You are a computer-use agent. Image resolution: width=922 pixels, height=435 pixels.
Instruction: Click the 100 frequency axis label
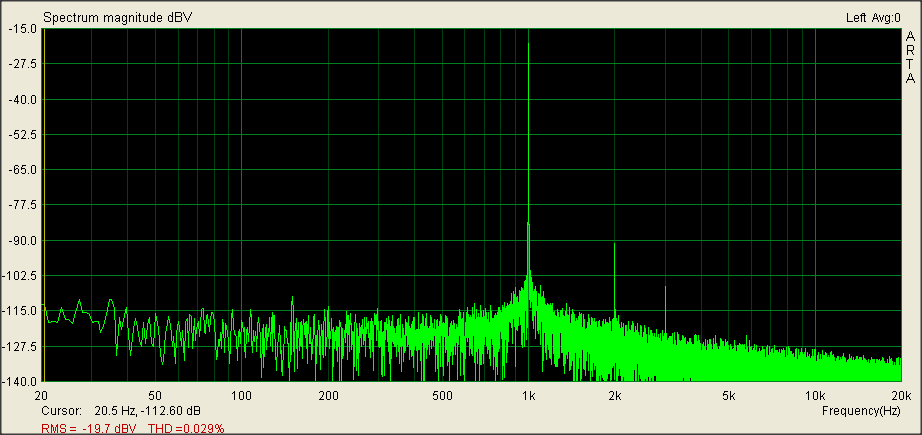[242, 394]
